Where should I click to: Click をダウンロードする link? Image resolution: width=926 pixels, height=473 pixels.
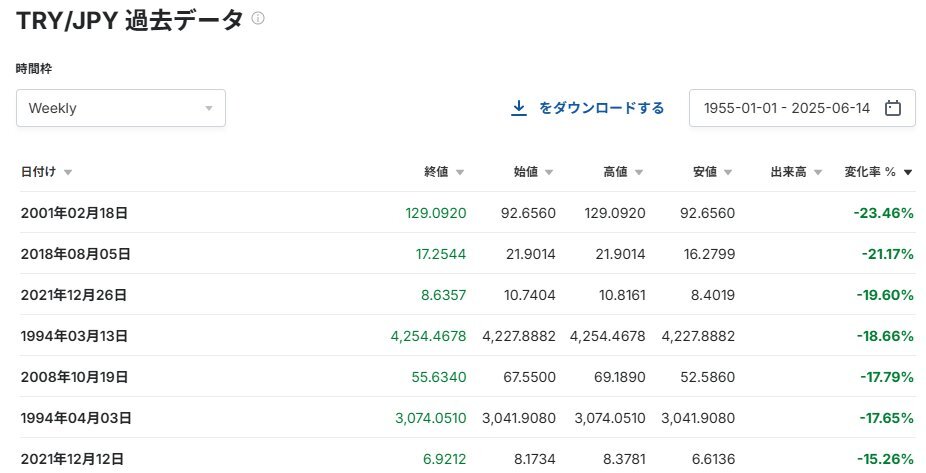[601, 108]
